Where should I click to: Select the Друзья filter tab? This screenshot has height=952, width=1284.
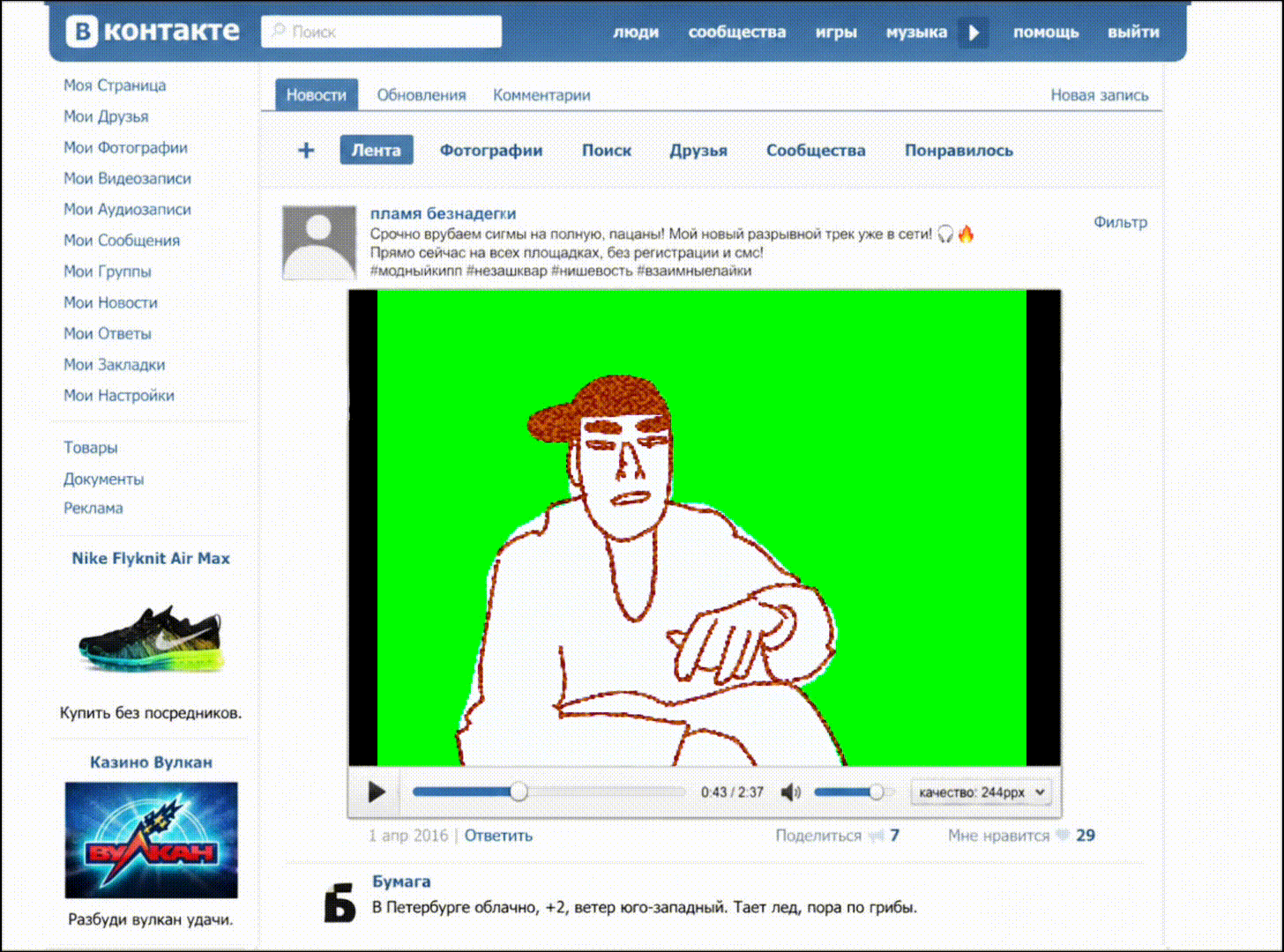(x=698, y=151)
